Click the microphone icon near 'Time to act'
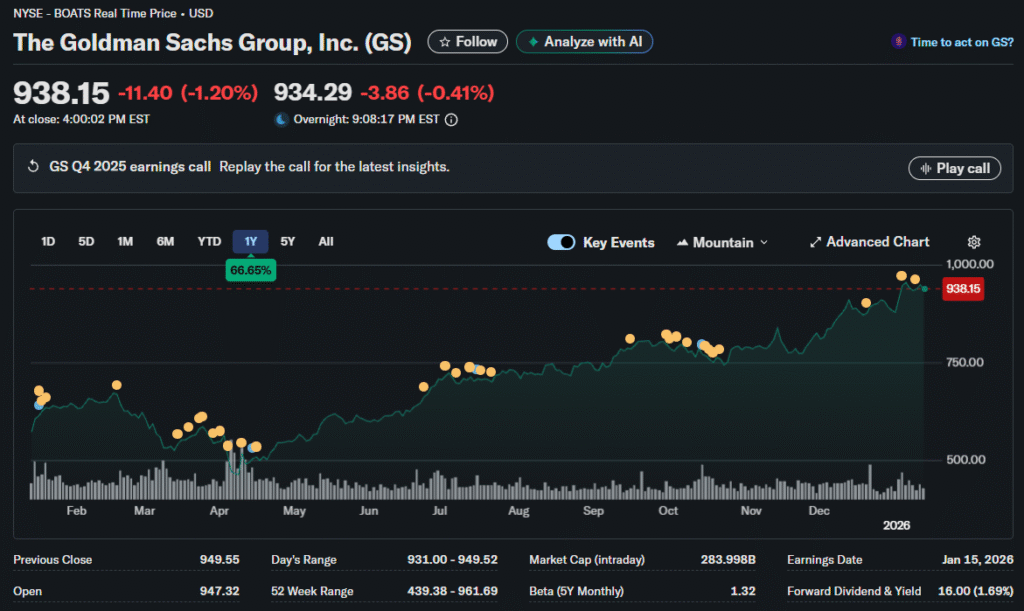The width and height of the screenshot is (1024, 611). [897, 42]
